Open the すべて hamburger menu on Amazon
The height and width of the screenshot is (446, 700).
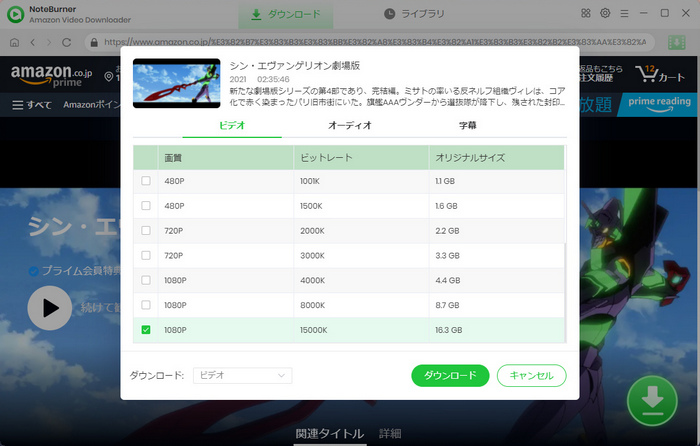[32, 105]
